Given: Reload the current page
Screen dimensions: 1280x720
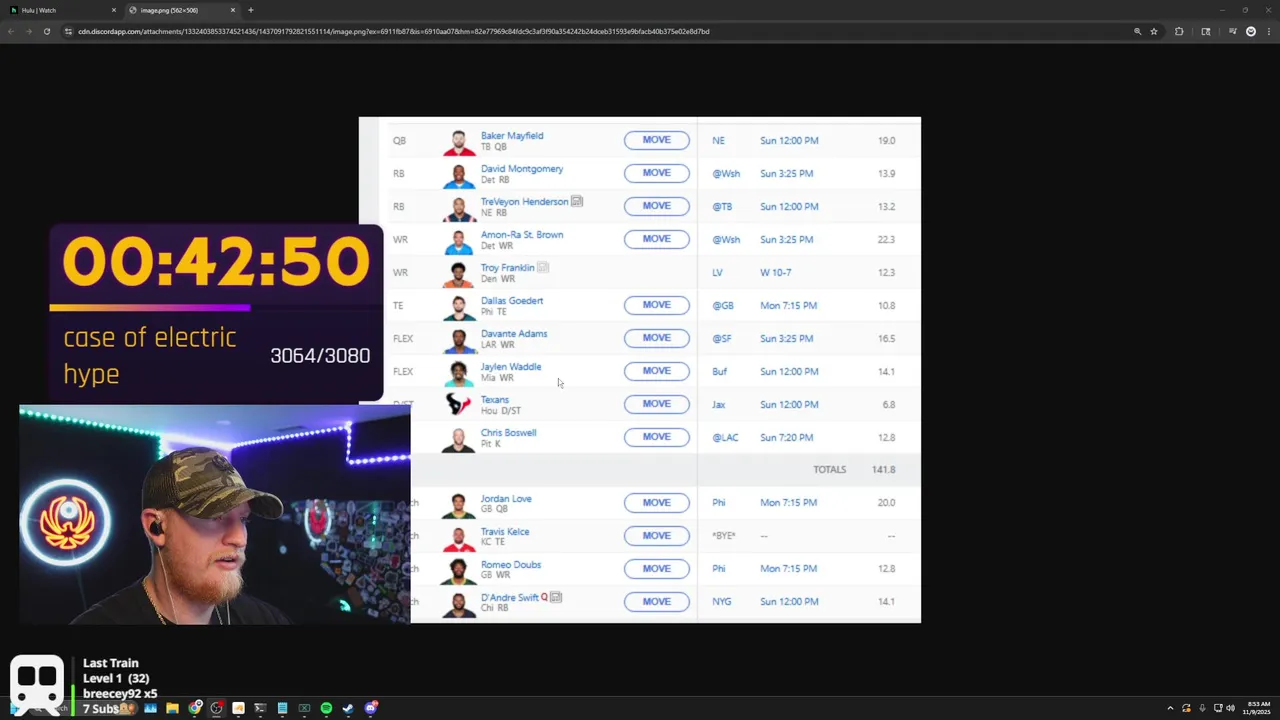Looking at the screenshot, I should [x=46, y=31].
